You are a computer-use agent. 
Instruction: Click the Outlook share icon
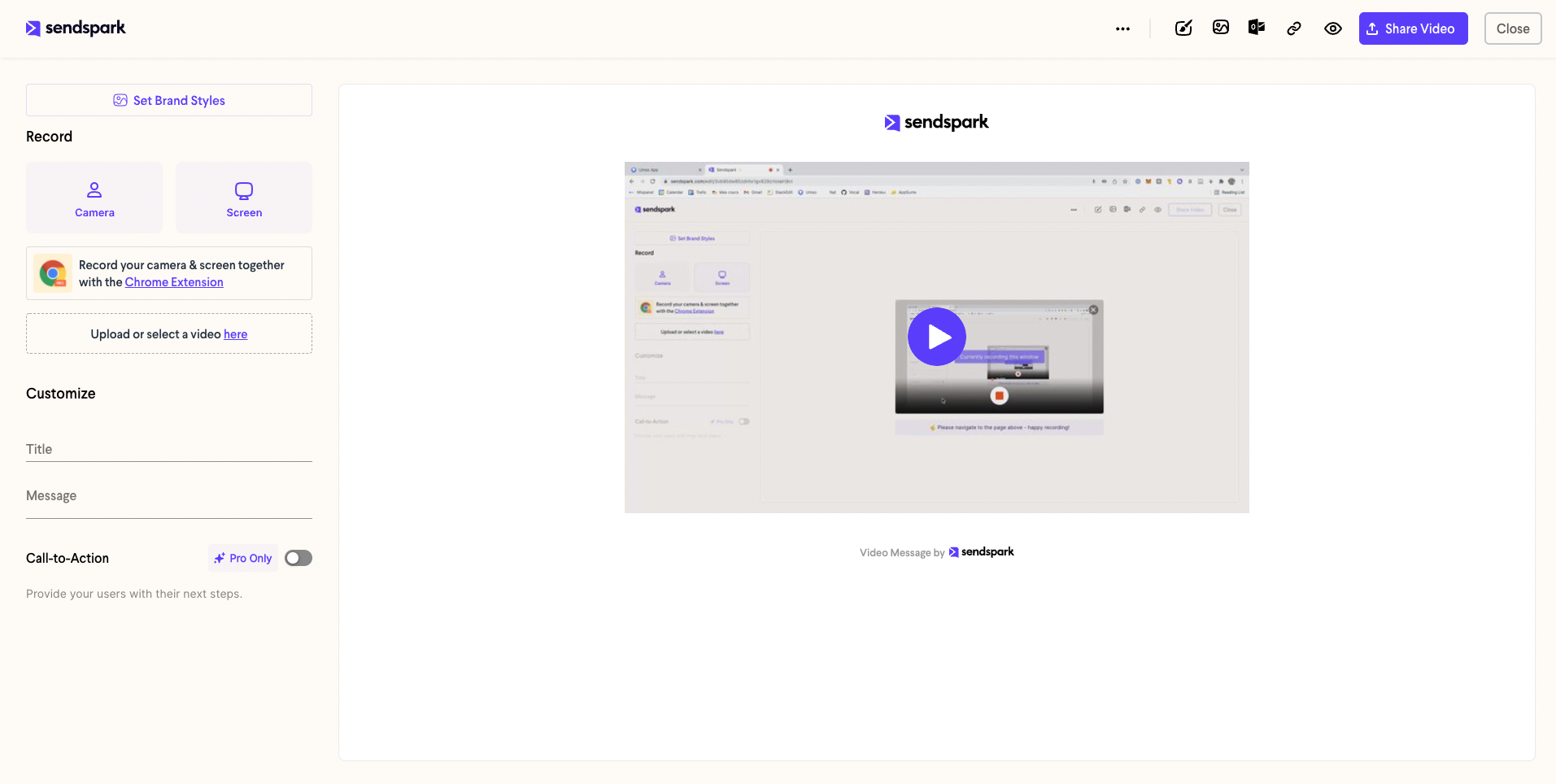(1257, 28)
